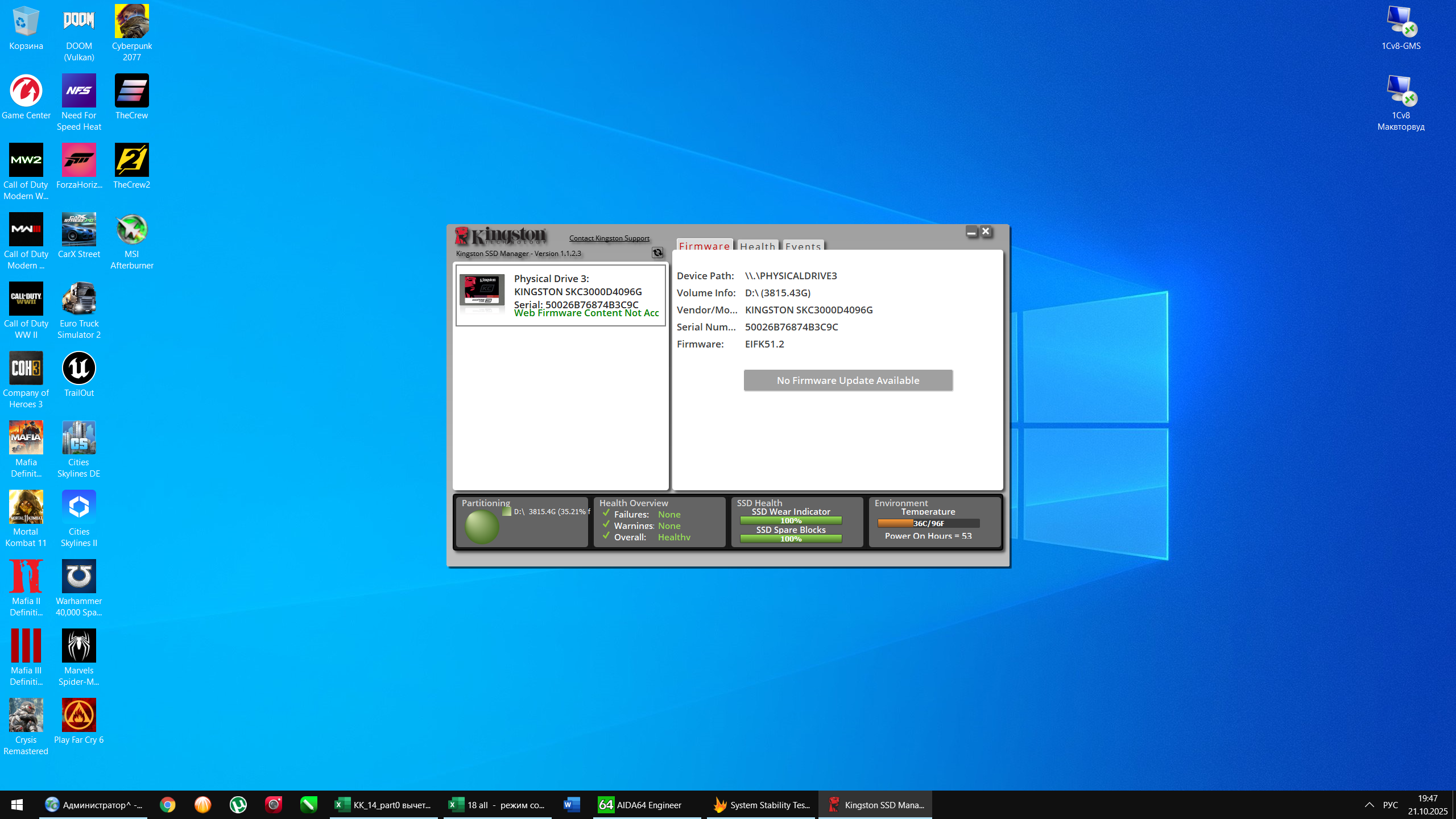The image size is (1456, 819).
Task: Click the РУС language indicator
Action: click(1390, 805)
